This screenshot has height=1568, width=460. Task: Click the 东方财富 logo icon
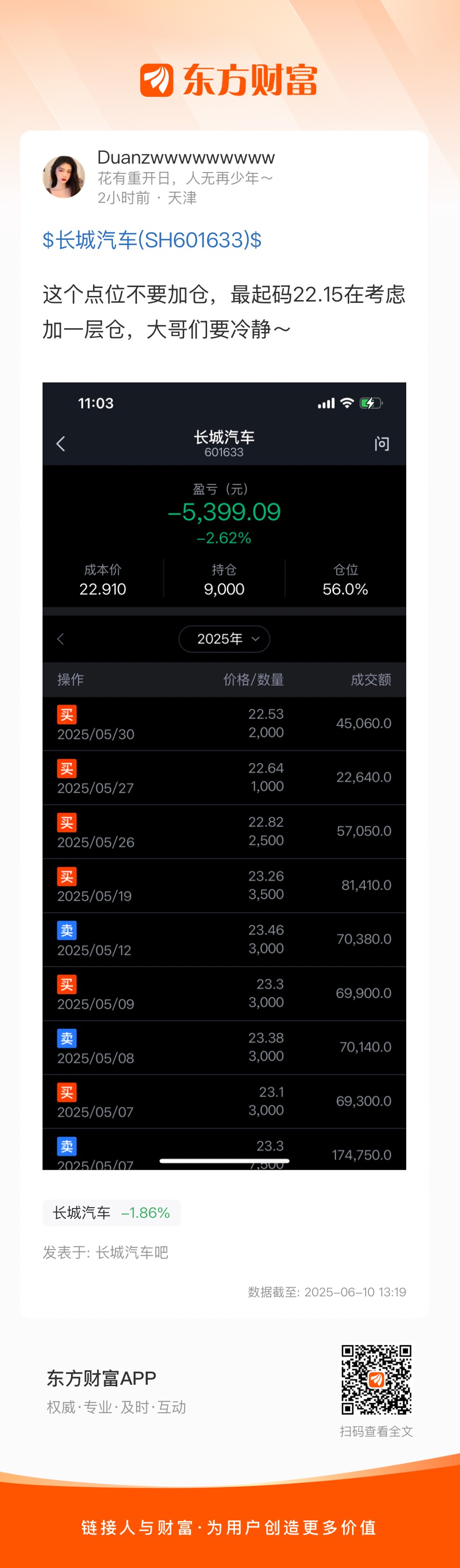[157, 80]
